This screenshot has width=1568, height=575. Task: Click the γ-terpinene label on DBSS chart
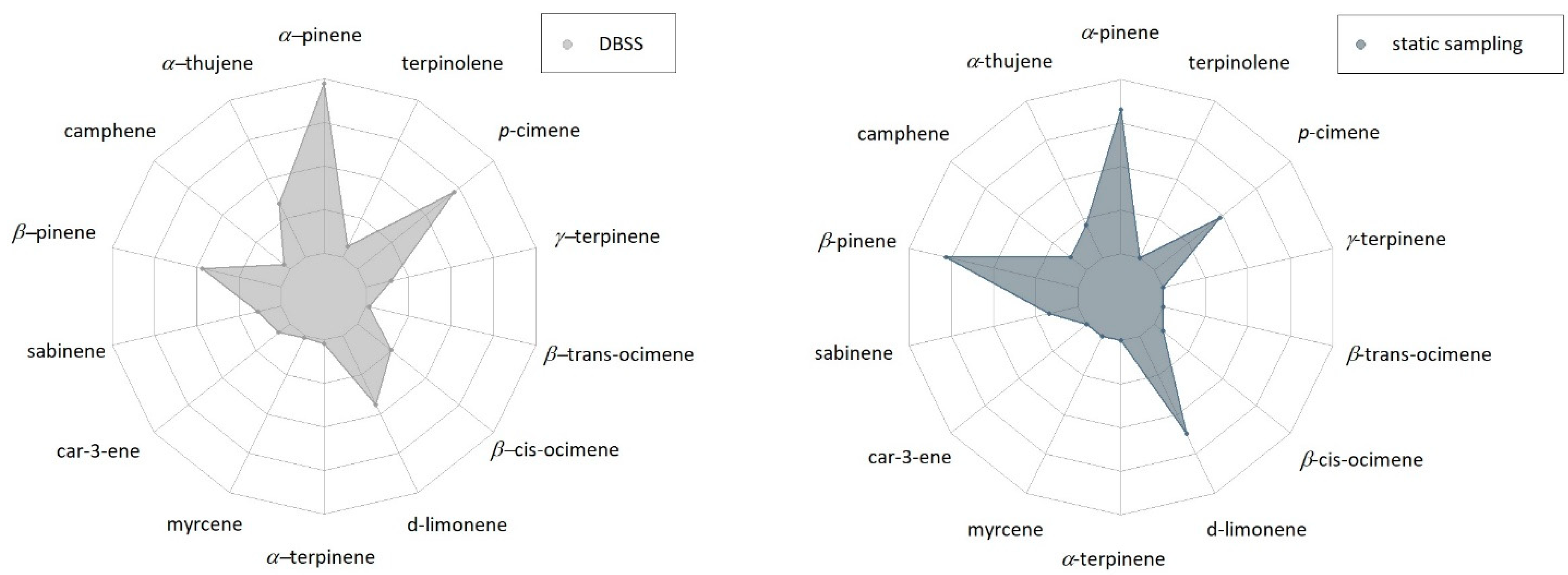coord(607,236)
